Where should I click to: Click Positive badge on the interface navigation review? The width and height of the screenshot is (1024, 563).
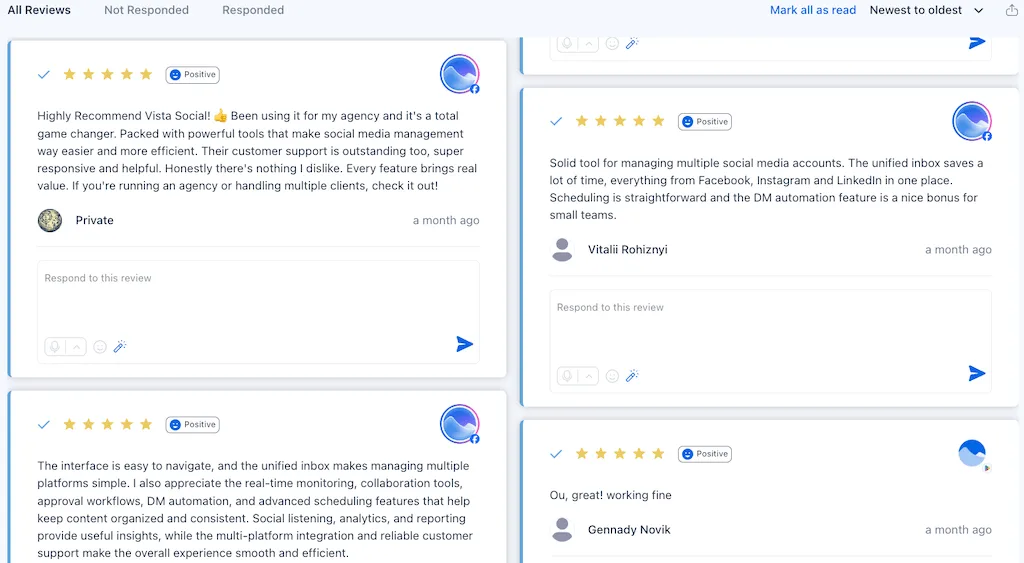(193, 425)
